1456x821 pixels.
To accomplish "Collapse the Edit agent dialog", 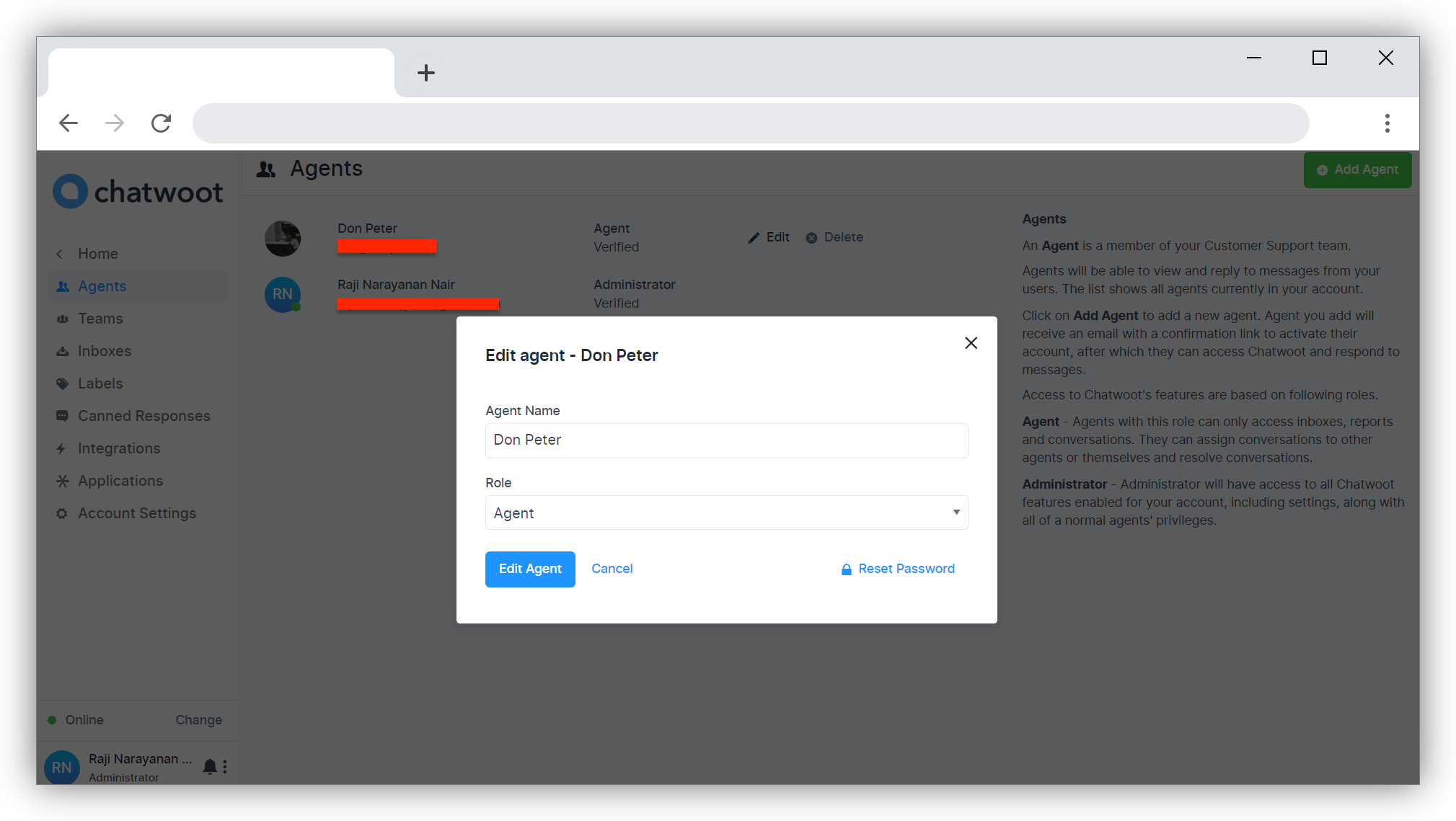I will click(971, 343).
